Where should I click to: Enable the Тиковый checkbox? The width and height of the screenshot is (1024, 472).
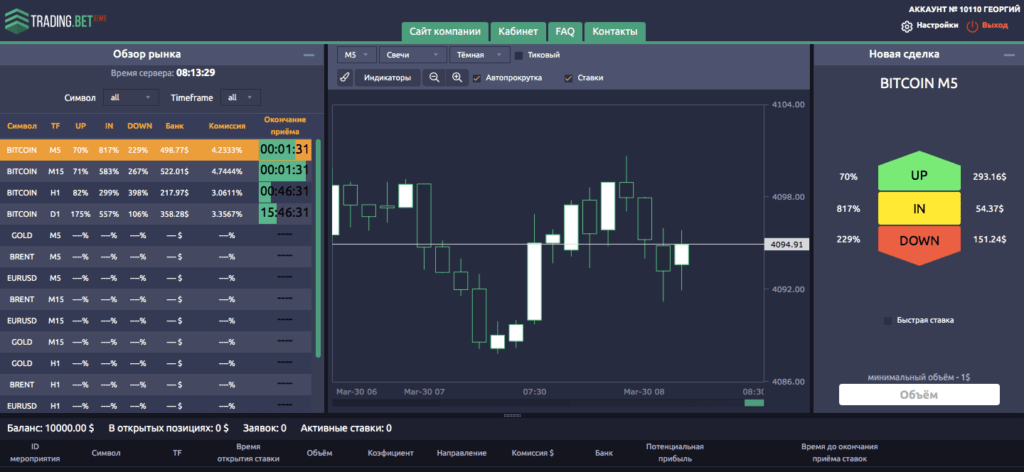click(518, 55)
